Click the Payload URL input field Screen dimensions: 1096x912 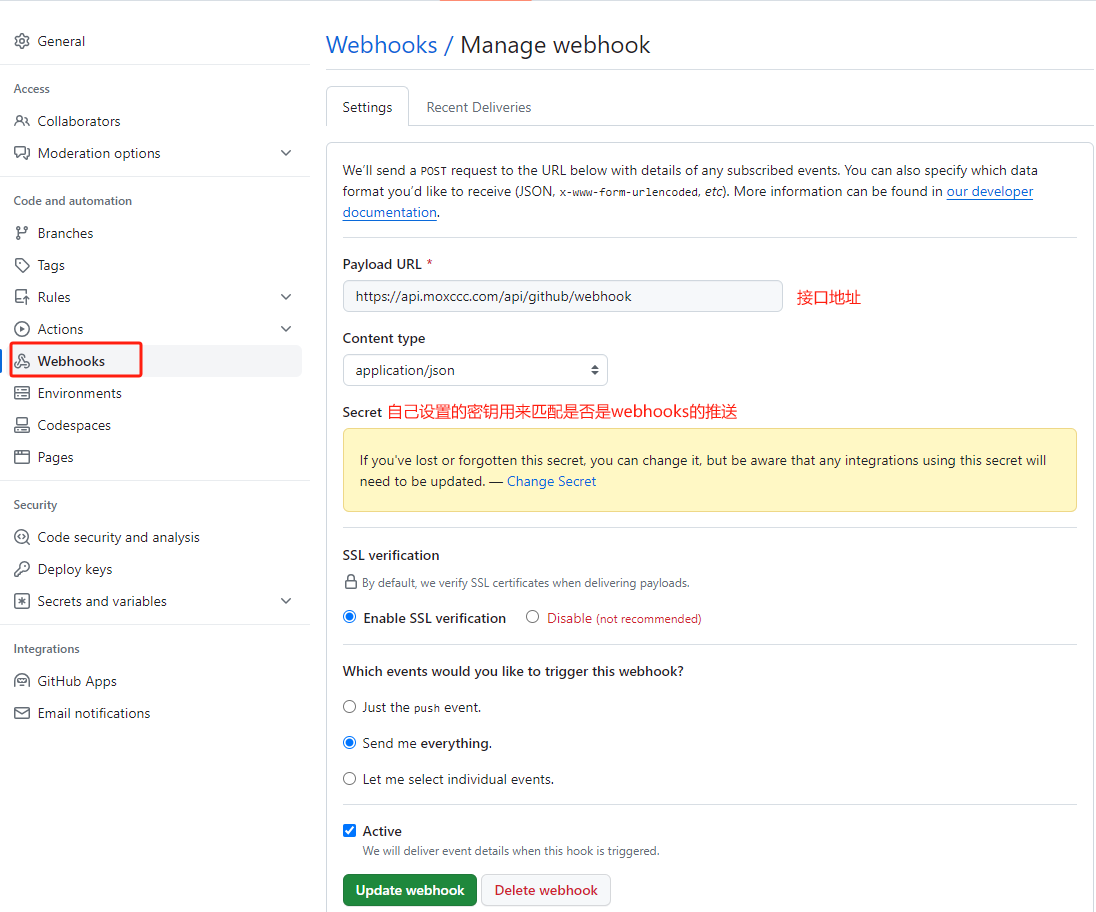[563, 296]
